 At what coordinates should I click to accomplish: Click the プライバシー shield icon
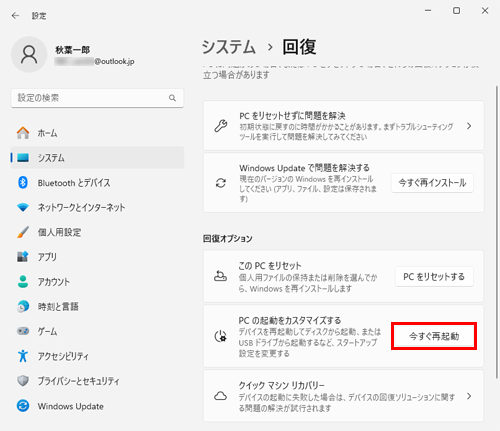[x=23, y=381]
